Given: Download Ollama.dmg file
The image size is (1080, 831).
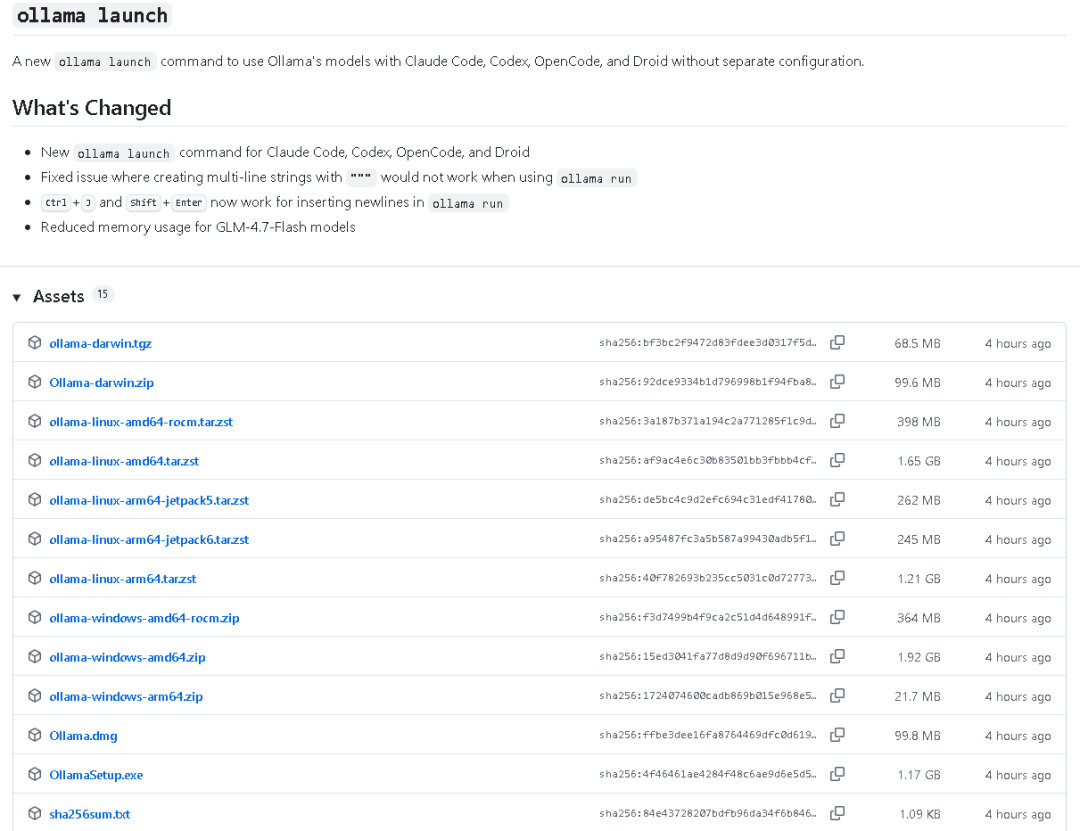Looking at the screenshot, I should (83, 736).
